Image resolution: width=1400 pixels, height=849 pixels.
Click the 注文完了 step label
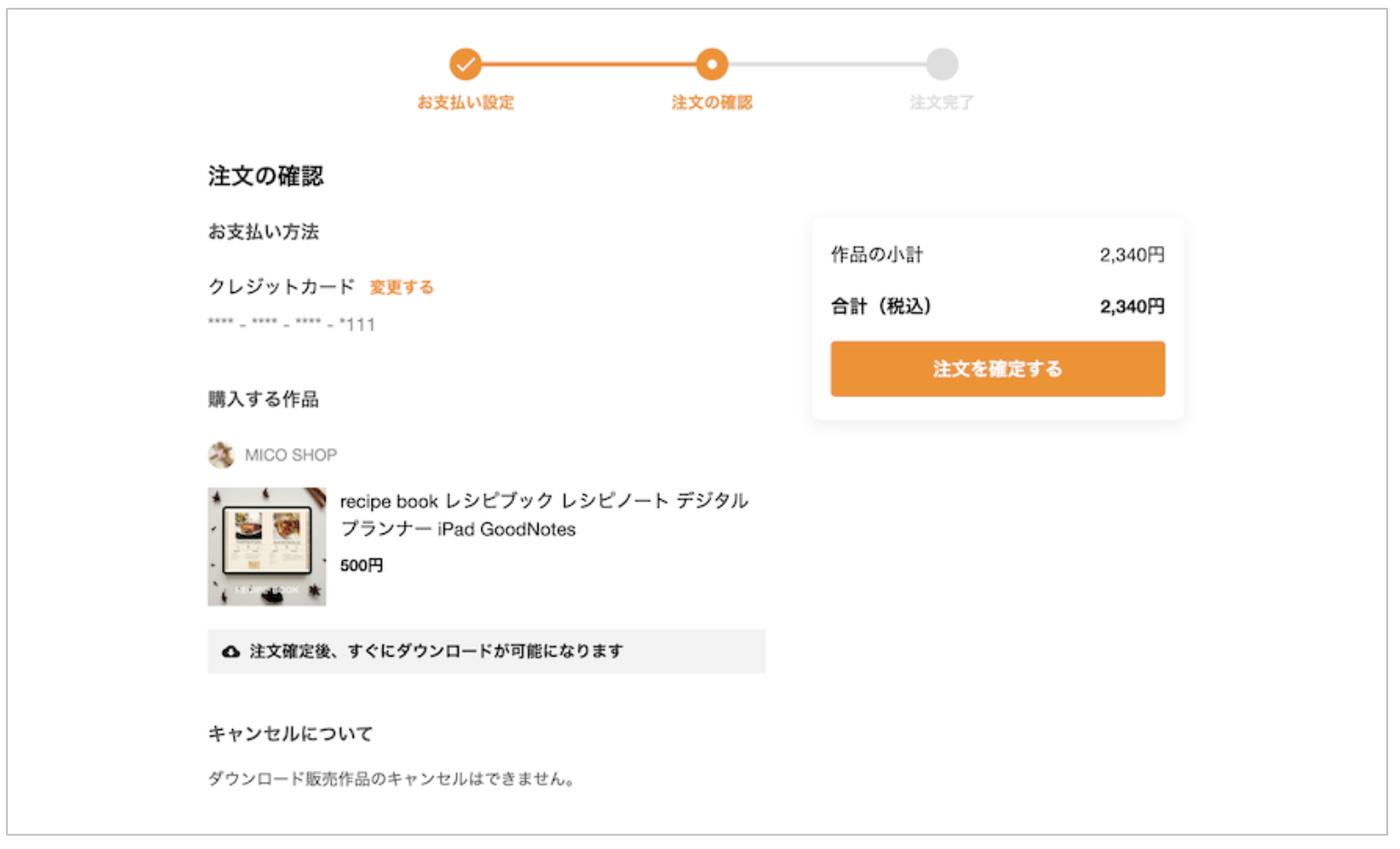click(x=942, y=102)
